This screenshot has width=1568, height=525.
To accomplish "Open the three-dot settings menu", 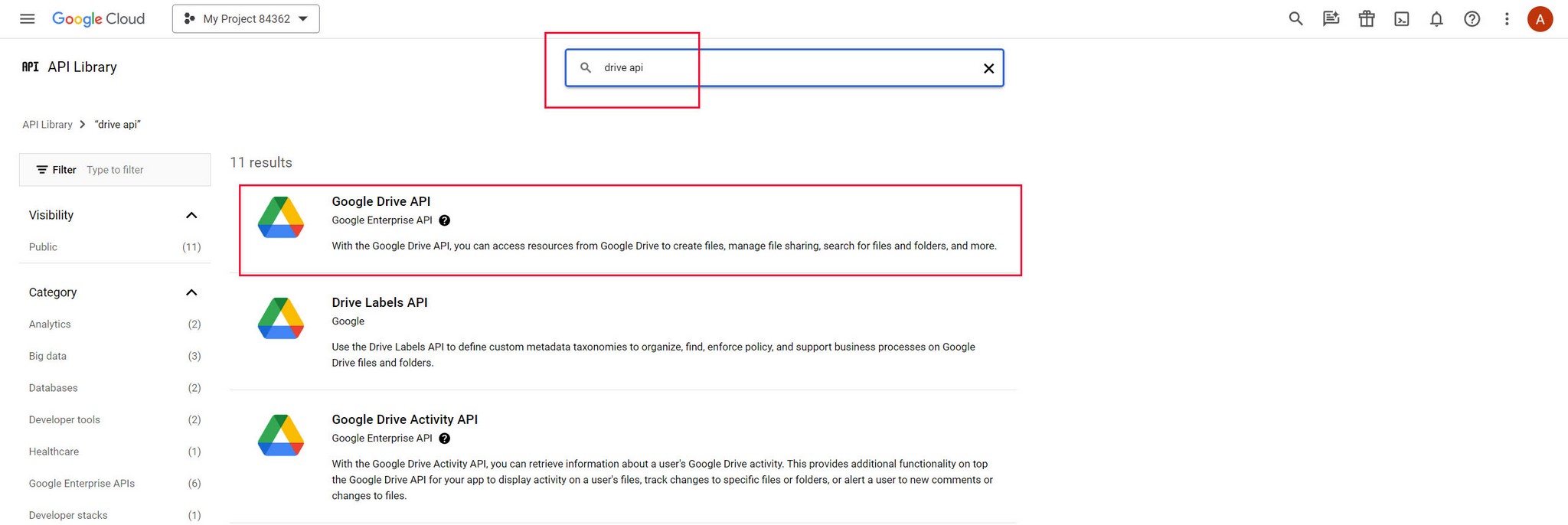I will (x=1506, y=18).
